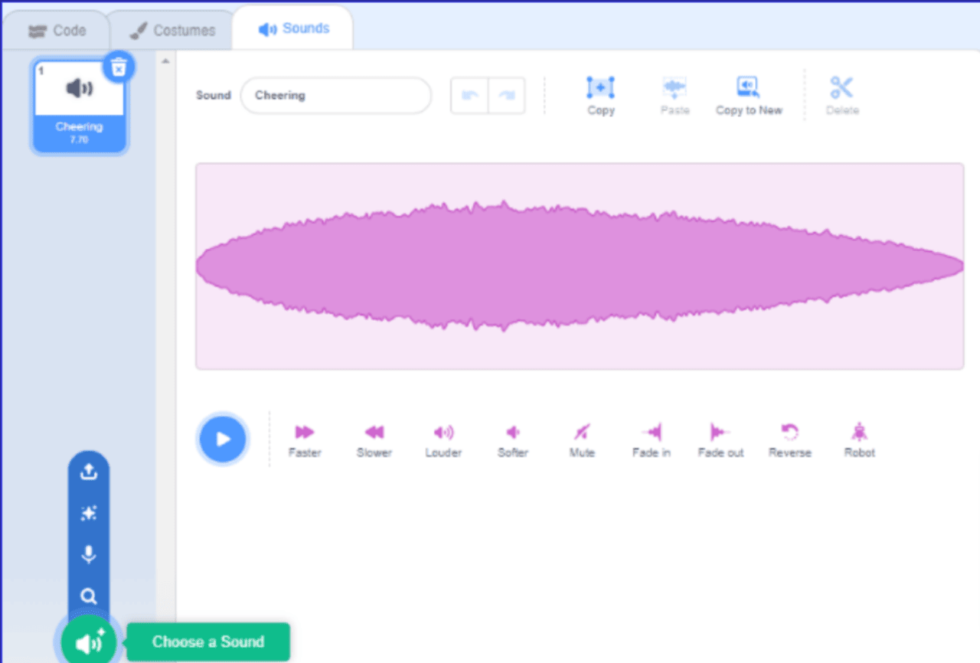
Task: Apply a Fade in to the sound
Action: pos(650,438)
